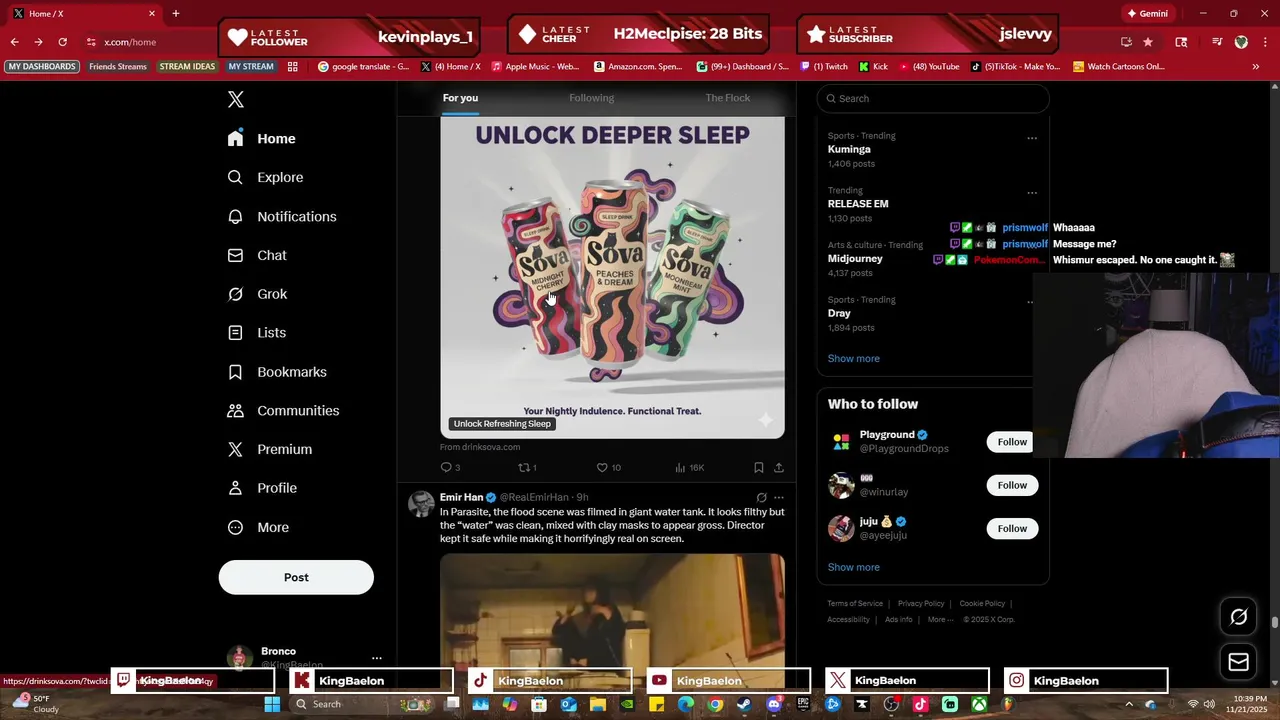Repost the Sova ad post
Screen dimensions: 1280x720
tap(527, 467)
